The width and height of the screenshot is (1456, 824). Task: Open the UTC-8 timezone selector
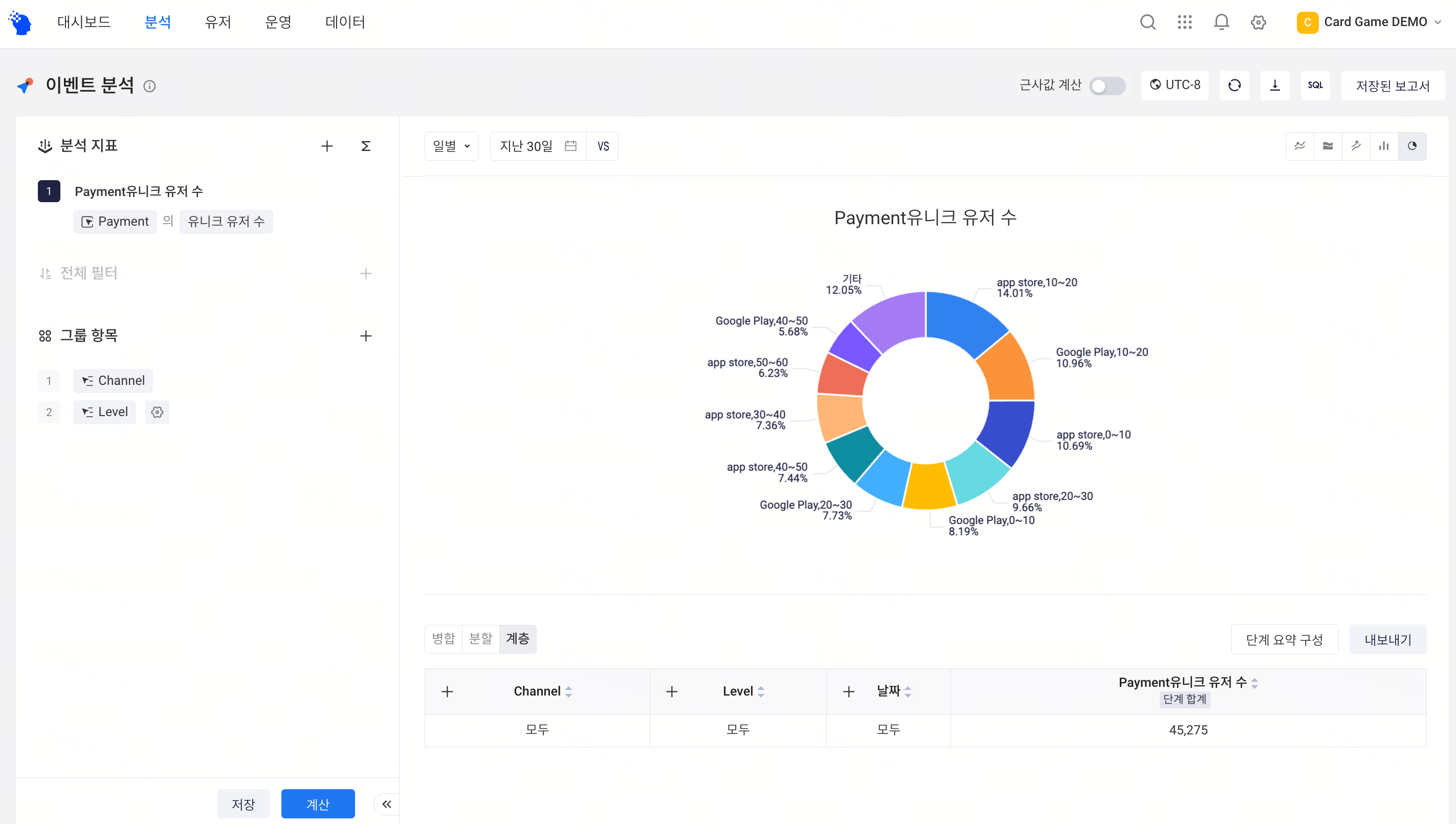click(x=1175, y=85)
